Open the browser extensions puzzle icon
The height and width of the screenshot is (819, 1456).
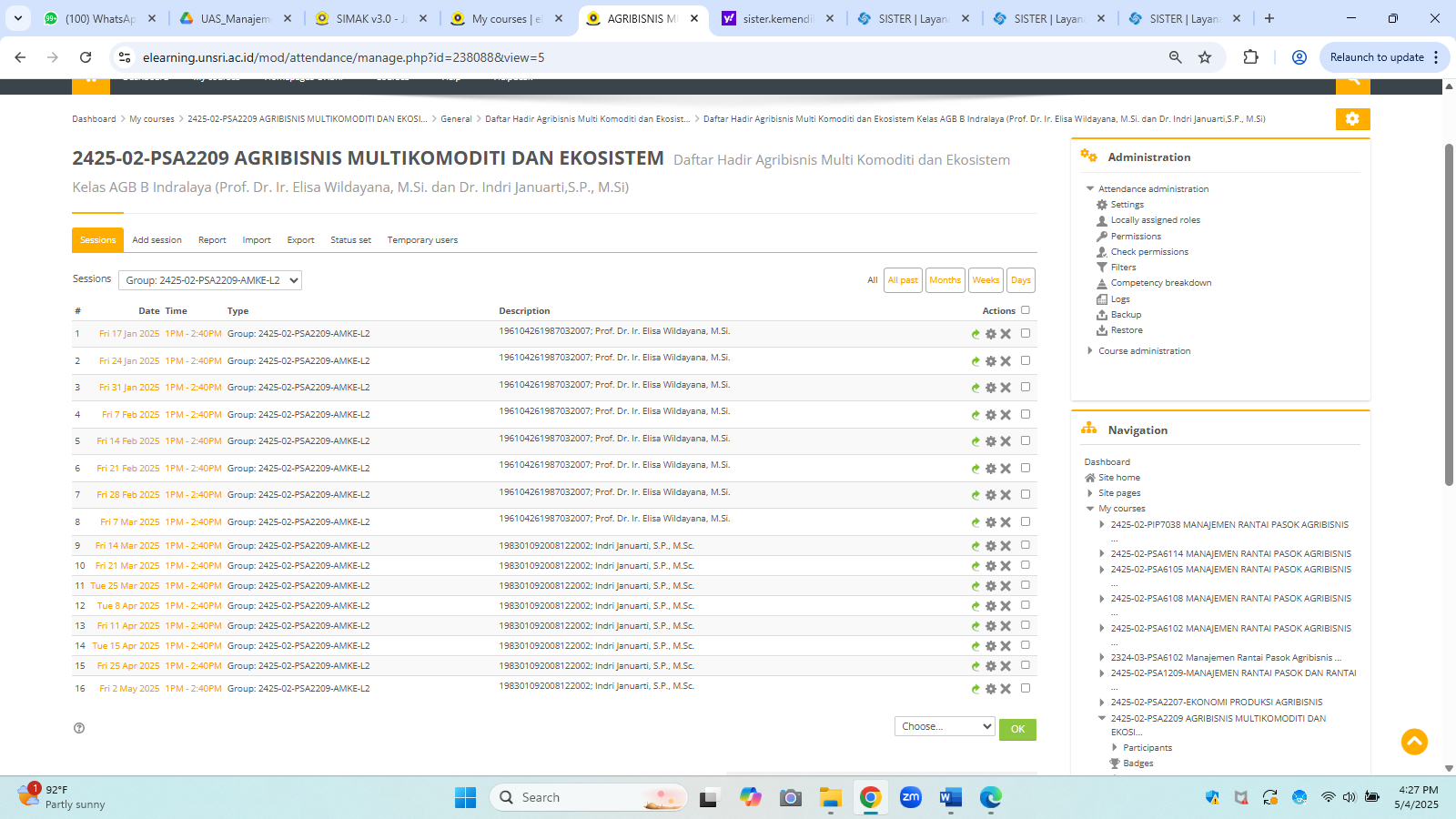(1251, 57)
